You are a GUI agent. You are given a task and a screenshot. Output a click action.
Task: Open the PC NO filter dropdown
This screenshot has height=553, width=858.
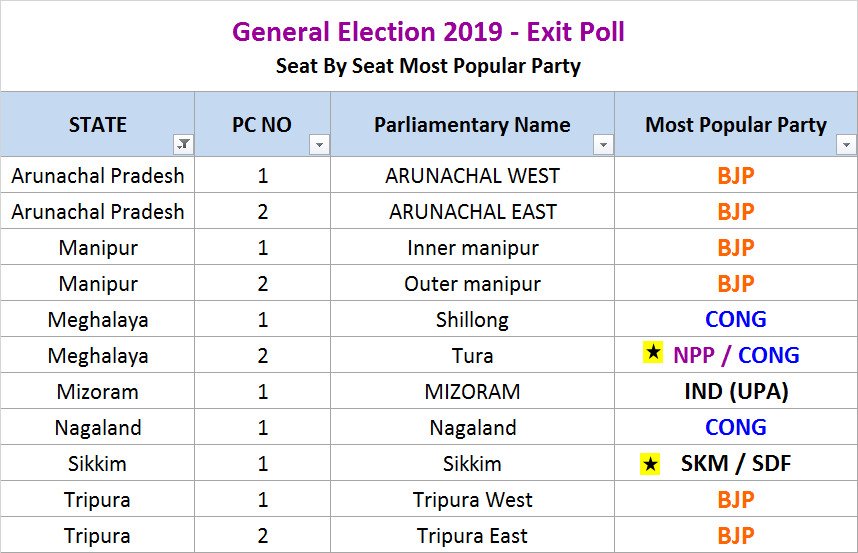click(319, 145)
